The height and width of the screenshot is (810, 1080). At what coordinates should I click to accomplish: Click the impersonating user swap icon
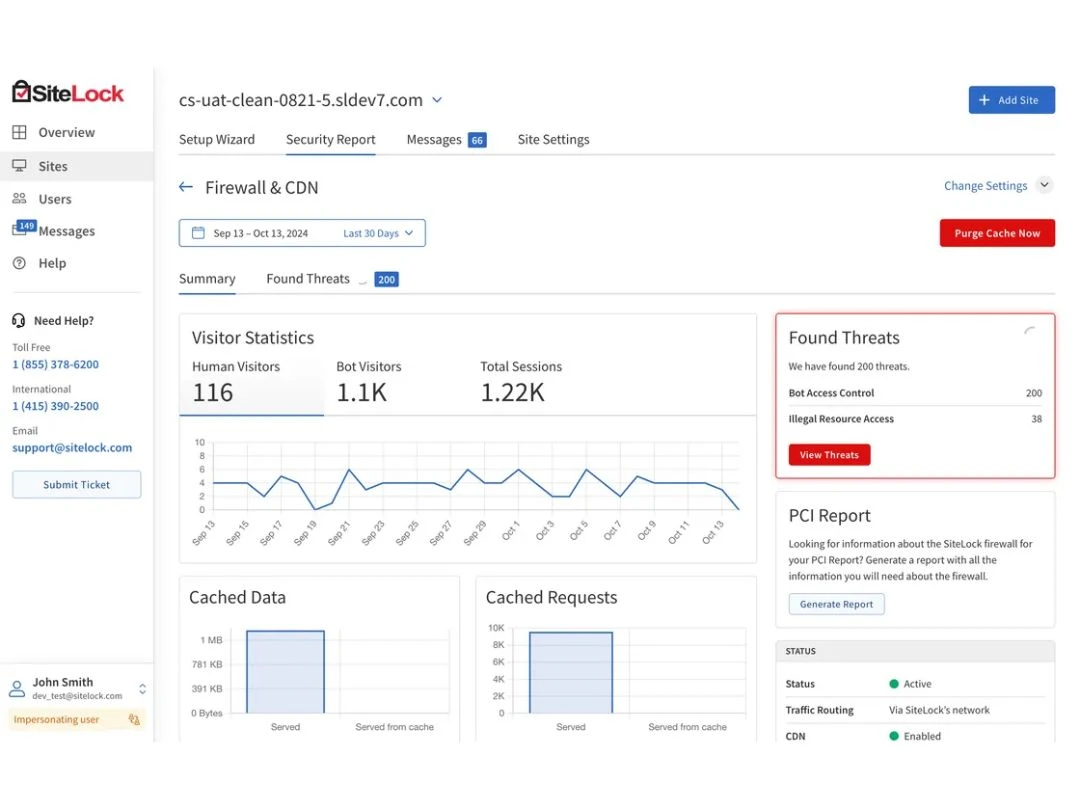point(134,720)
